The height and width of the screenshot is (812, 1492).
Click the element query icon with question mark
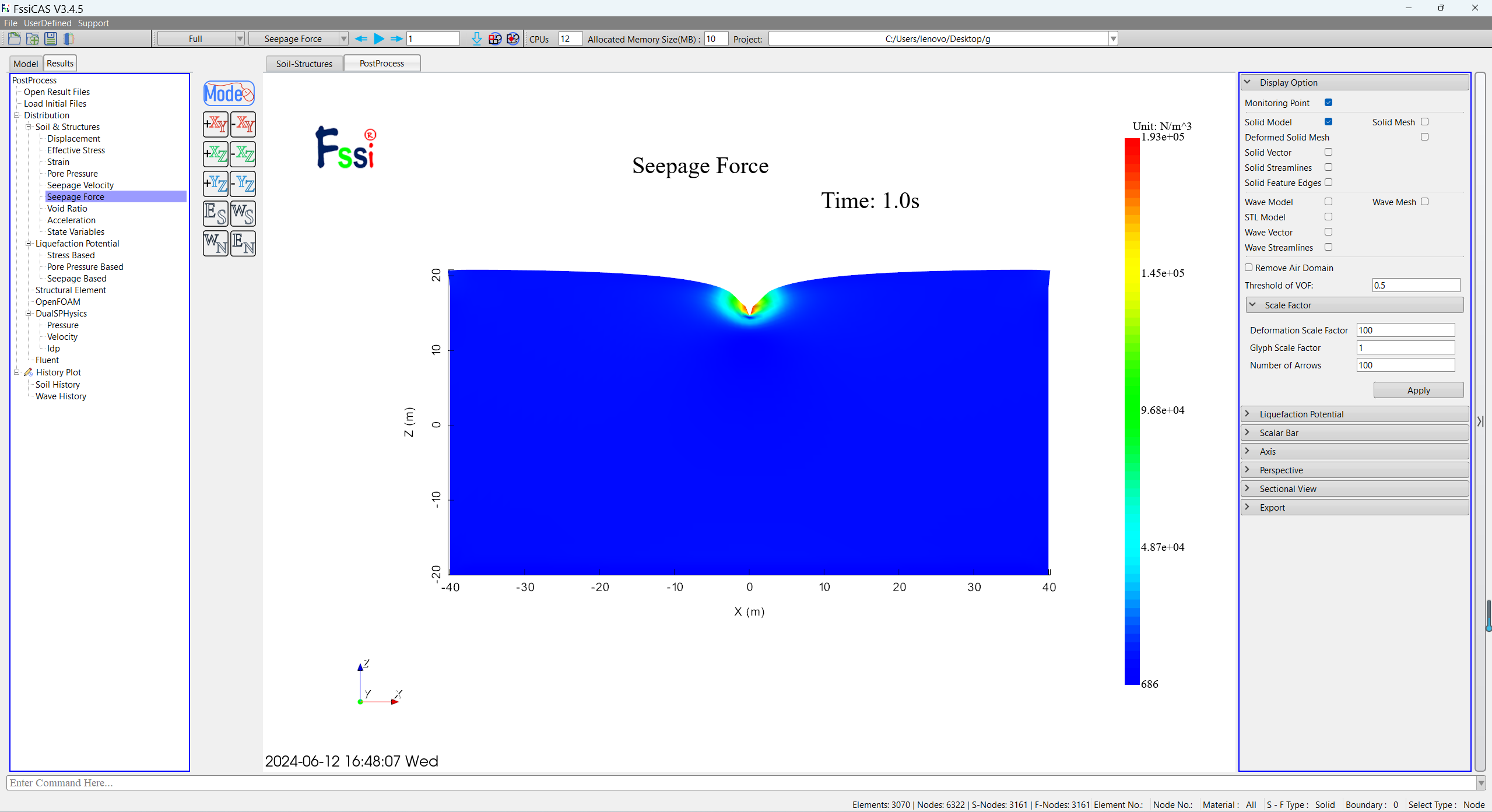click(495, 39)
